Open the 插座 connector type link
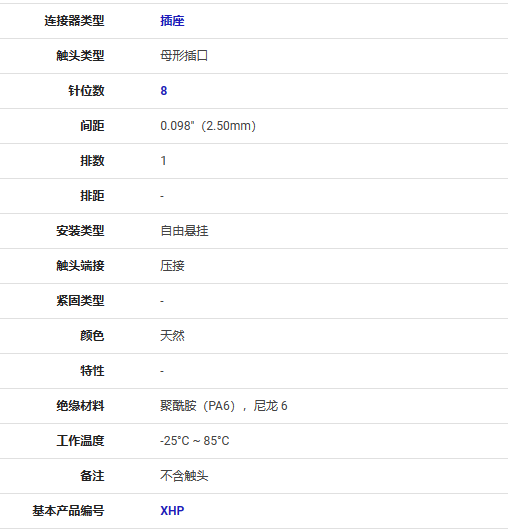This screenshot has height=530, width=508. click(172, 21)
